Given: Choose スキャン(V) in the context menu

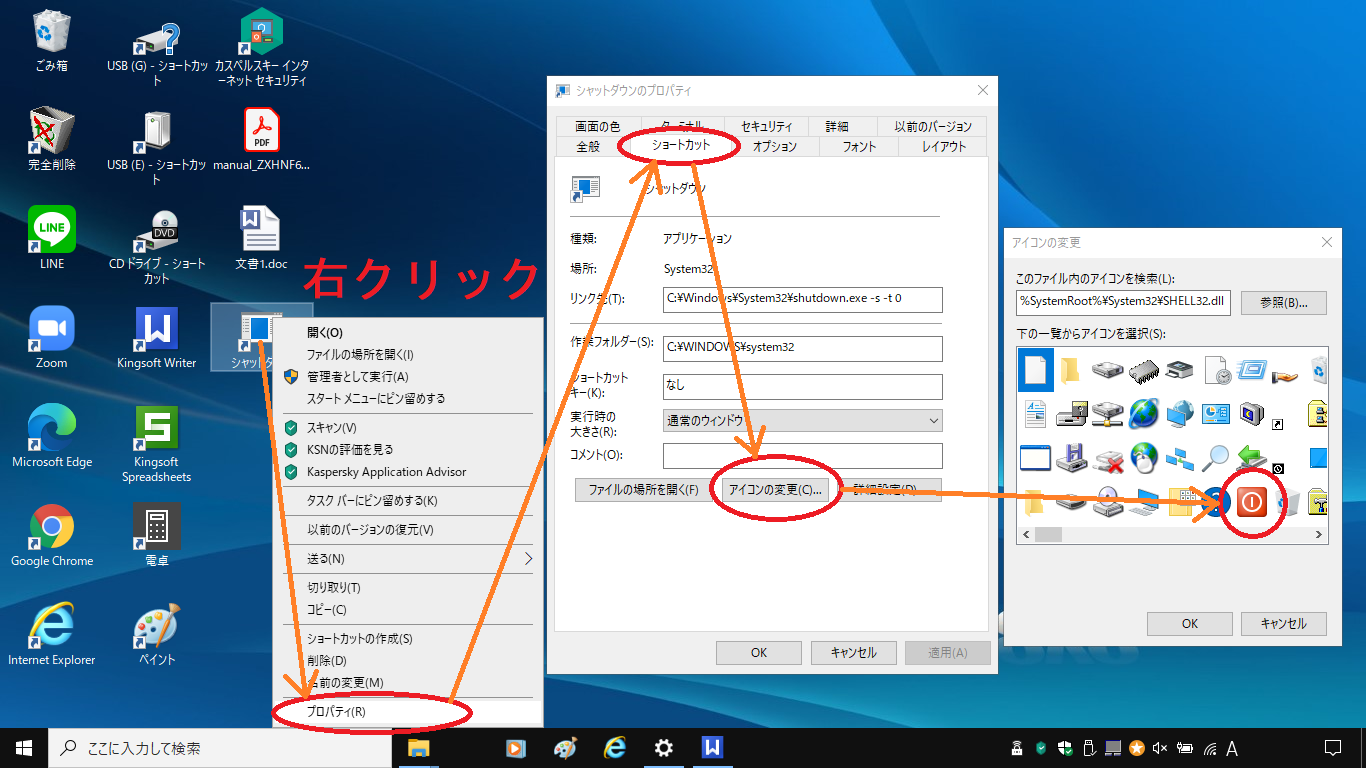Looking at the screenshot, I should pyautogui.click(x=408, y=427).
